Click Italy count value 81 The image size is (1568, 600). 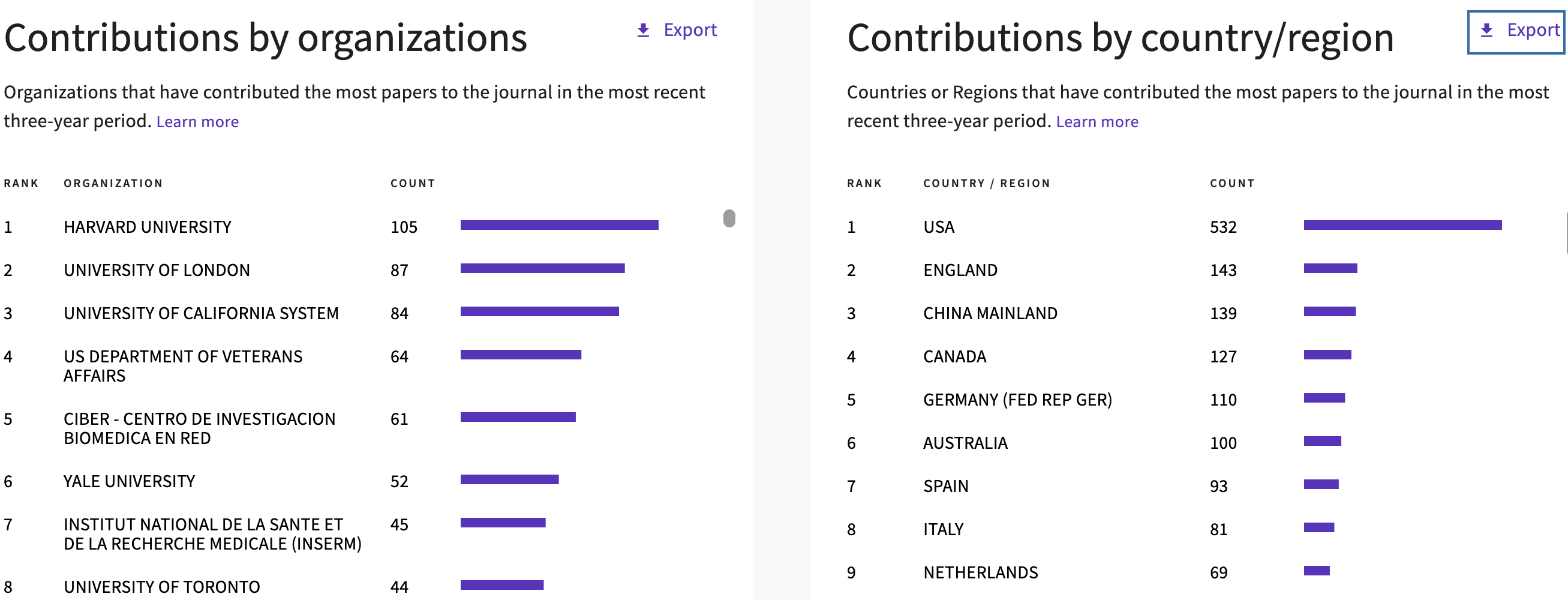click(x=1219, y=530)
